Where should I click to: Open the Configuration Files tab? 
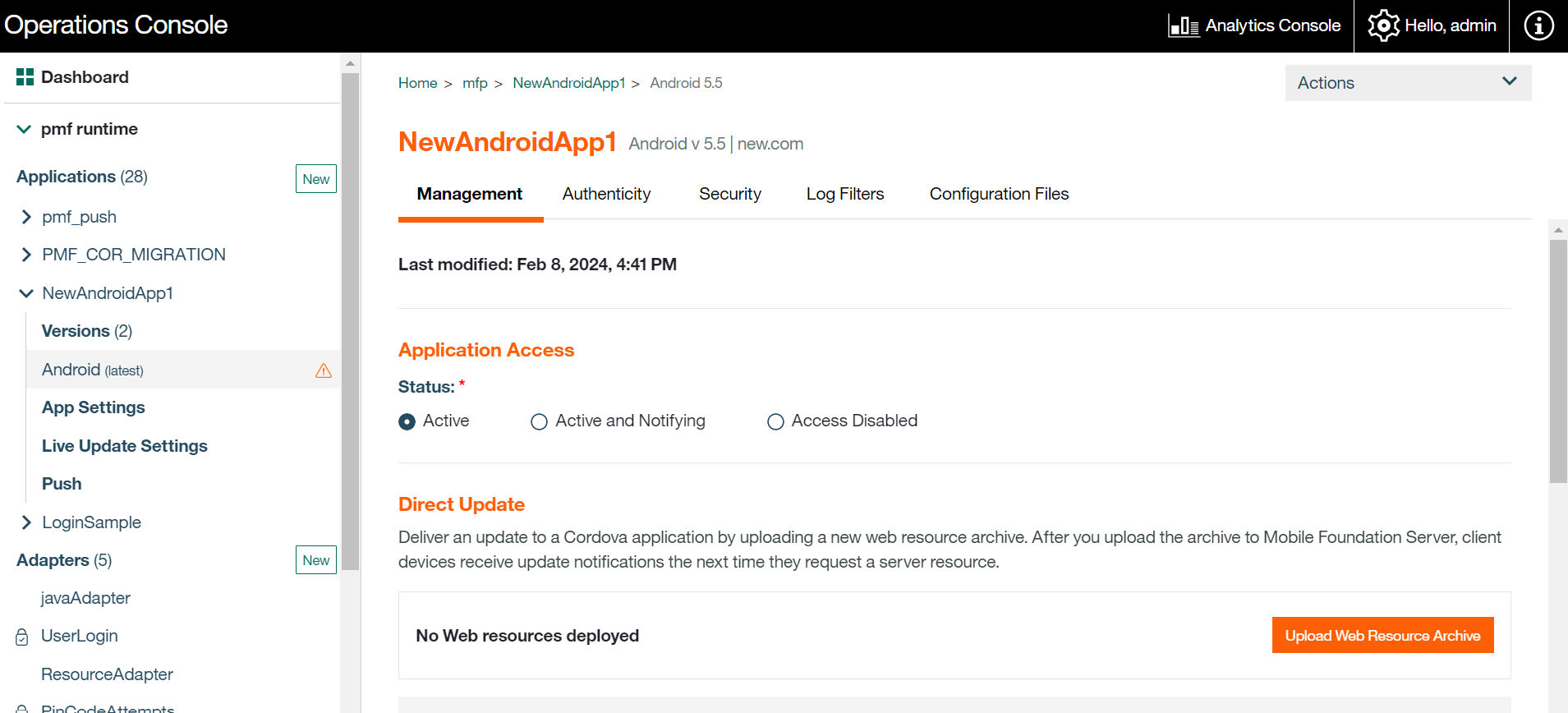pos(999,194)
